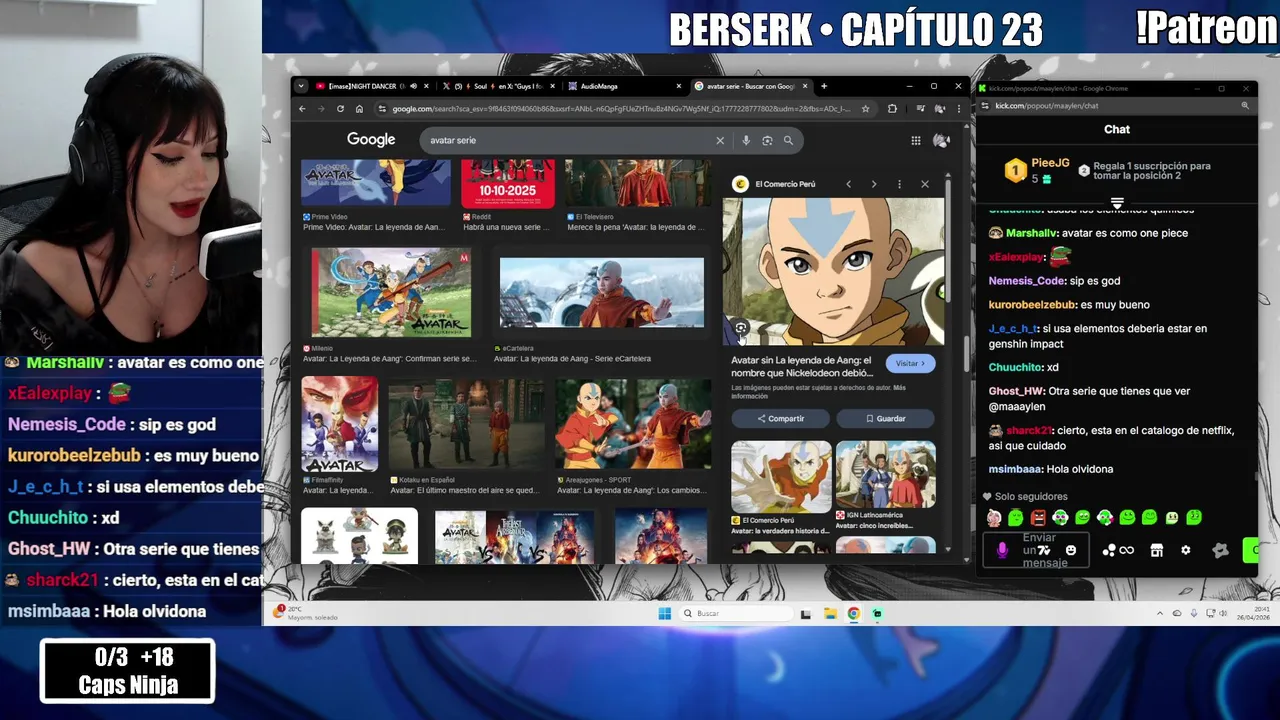
Task: Open taskbar weather widget 20°C
Action: [307, 613]
